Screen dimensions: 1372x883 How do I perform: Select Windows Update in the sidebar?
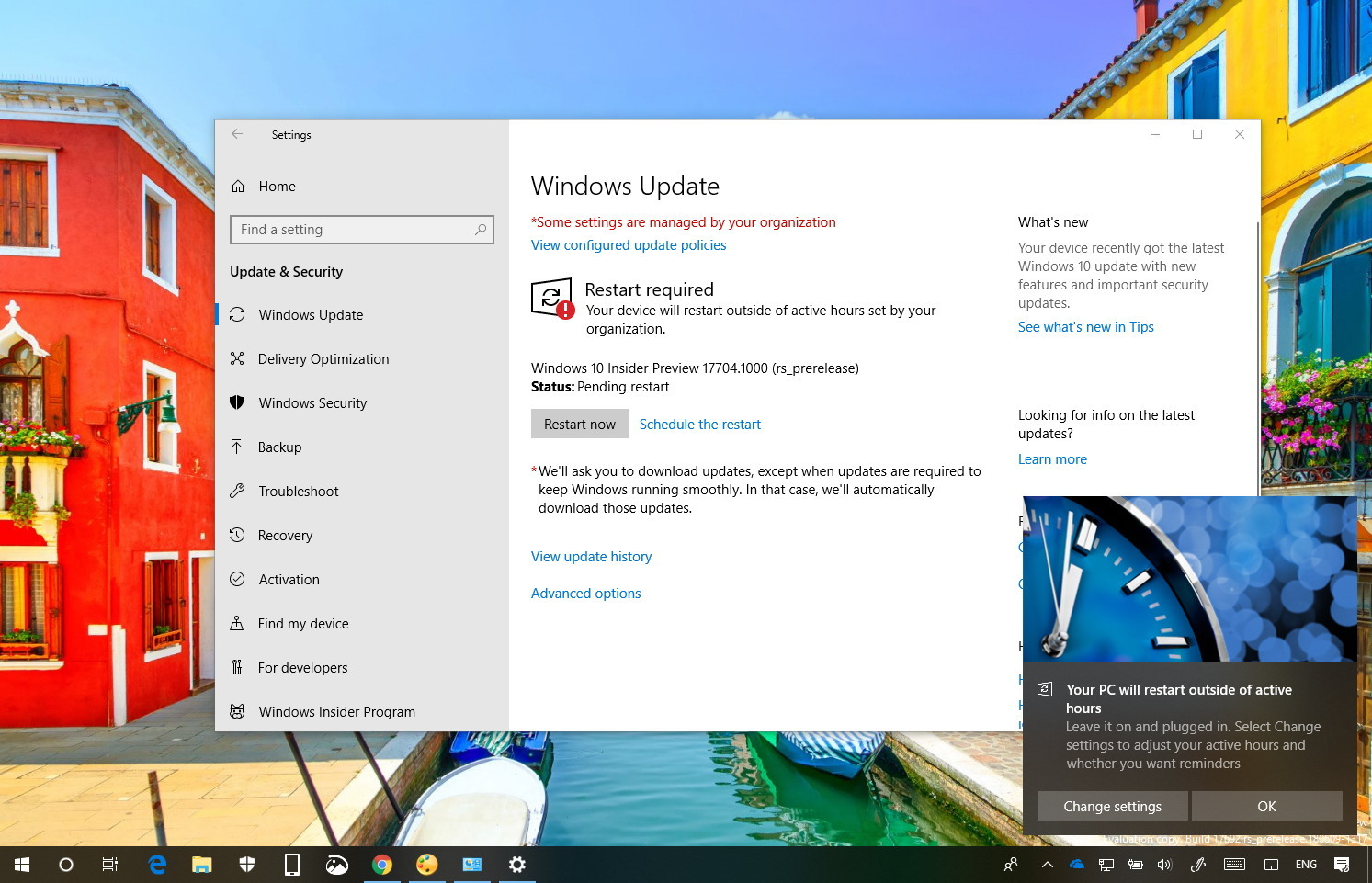pyautogui.click(x=311, y=314)
